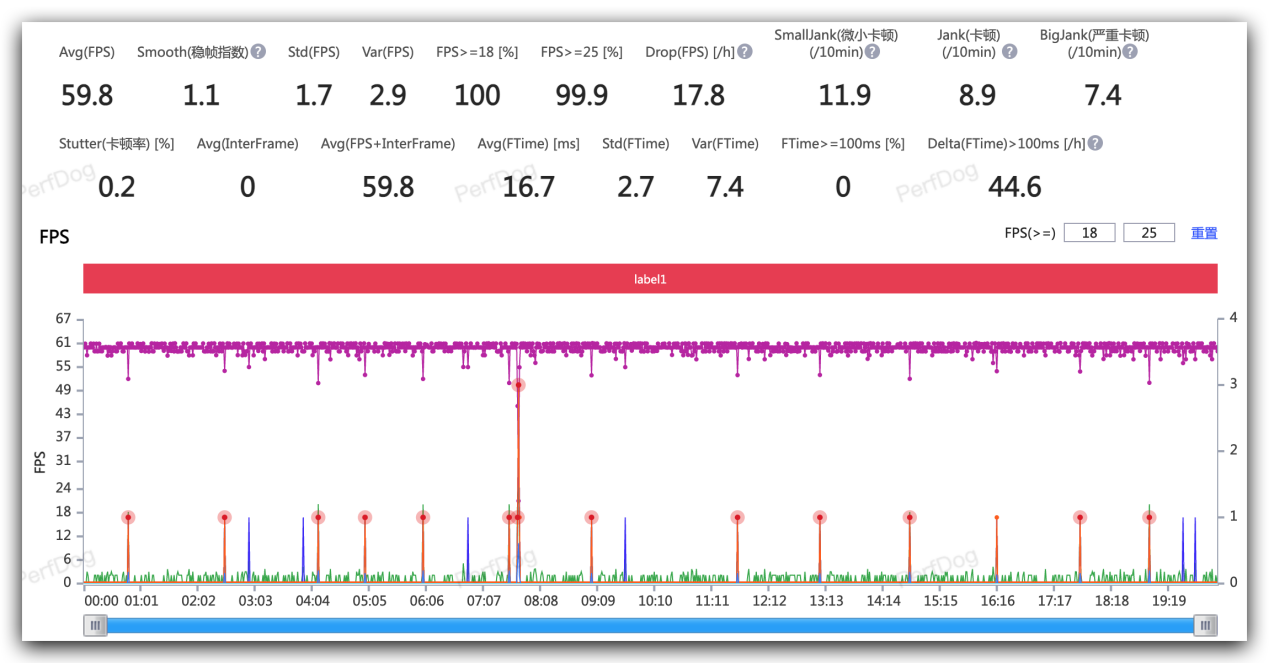Image resolution: width=1269 pixels, height=663 pixels.
Task: Click the Var(FPS) metric label
Action: pyautogui.click(x=388, y=52)
